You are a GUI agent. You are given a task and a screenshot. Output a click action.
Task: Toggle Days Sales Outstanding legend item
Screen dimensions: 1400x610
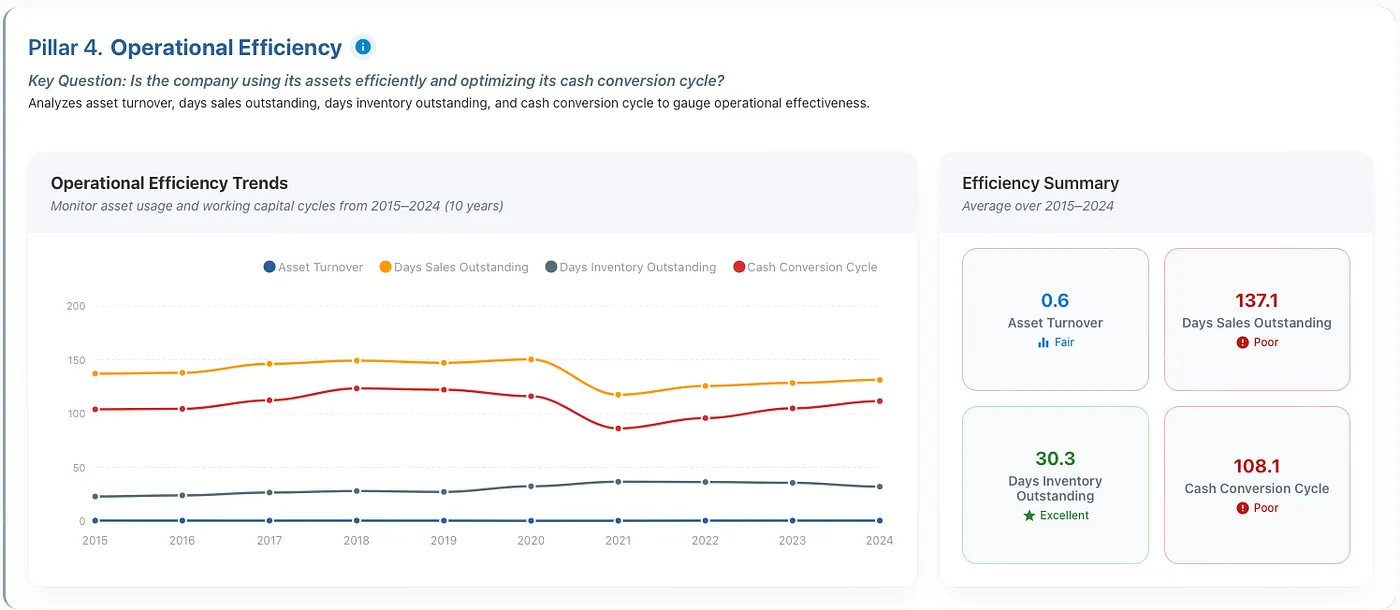(454, 267)
